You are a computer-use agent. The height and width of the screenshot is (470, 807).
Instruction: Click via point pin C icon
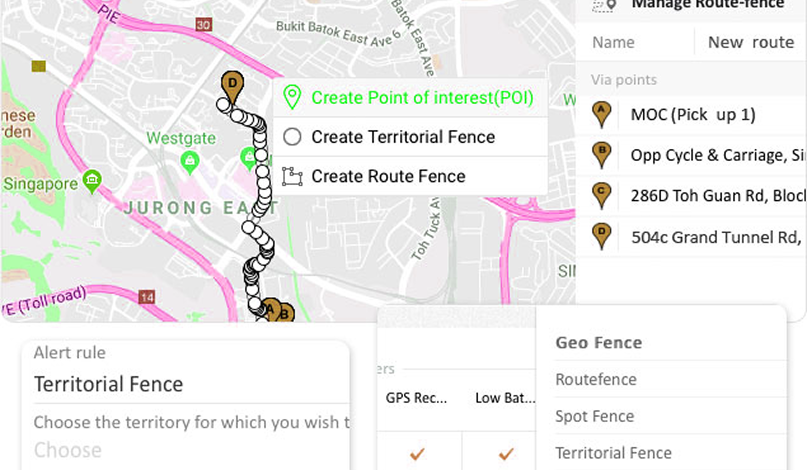(601, 195)
